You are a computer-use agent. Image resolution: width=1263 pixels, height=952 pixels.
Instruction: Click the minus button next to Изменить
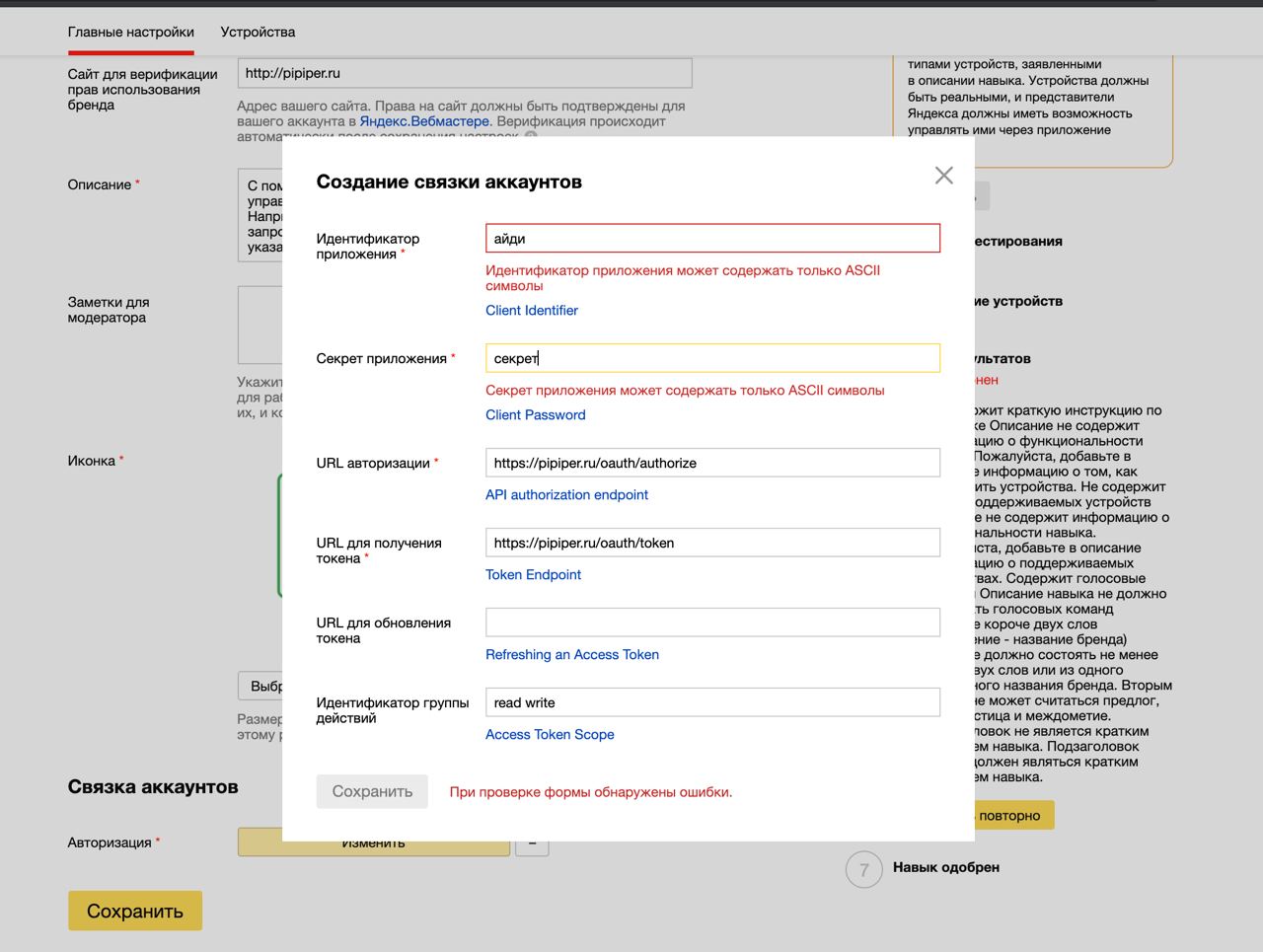coord(532,846)
